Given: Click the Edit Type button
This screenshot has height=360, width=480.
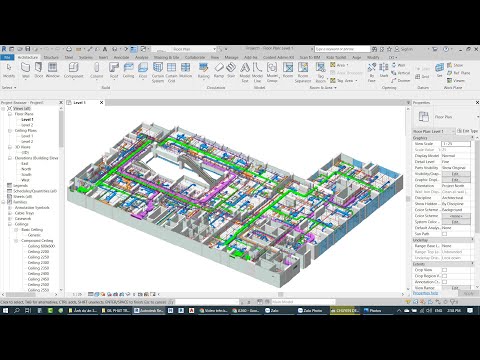Looking at the screenshot, I should click(467, 131).
